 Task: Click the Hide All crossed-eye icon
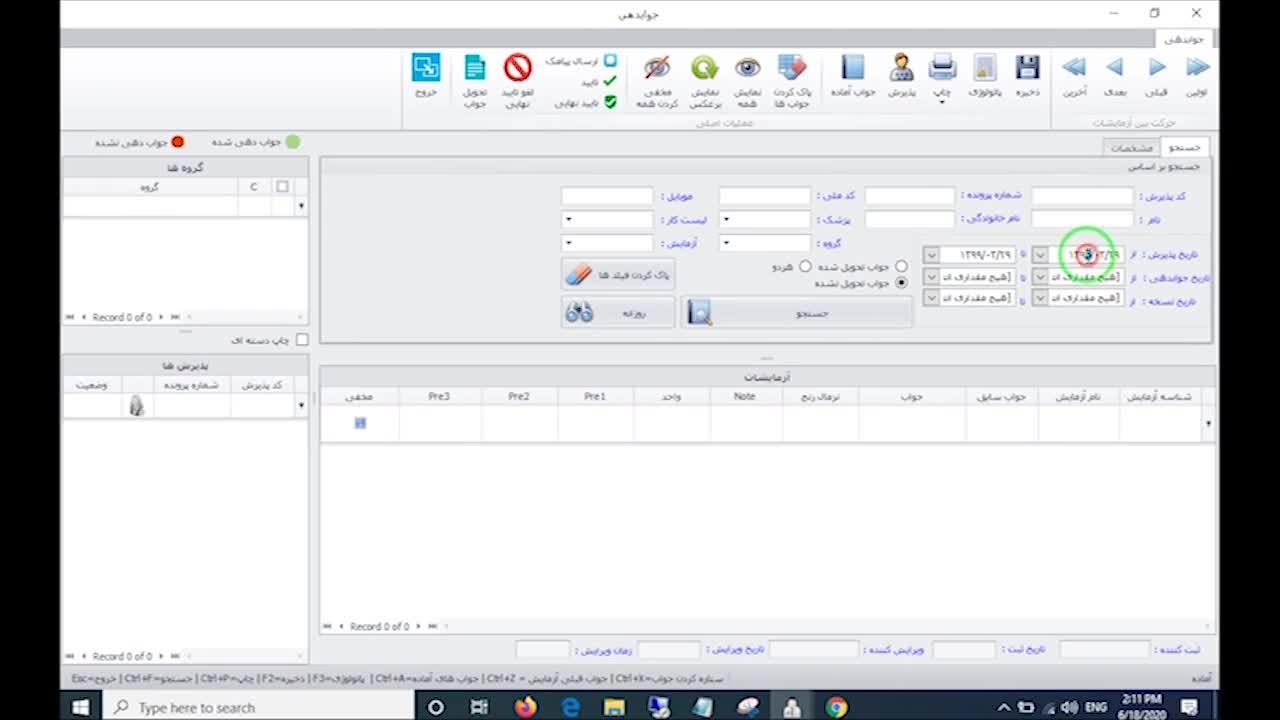click(x=657, y=69)
